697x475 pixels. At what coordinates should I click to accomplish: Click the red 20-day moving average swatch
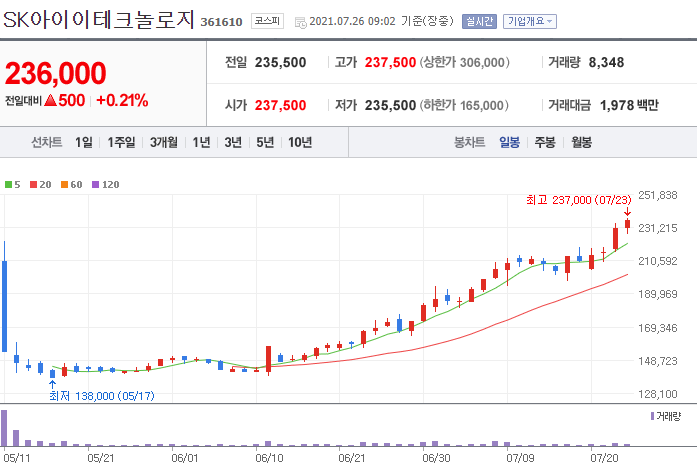33,184
